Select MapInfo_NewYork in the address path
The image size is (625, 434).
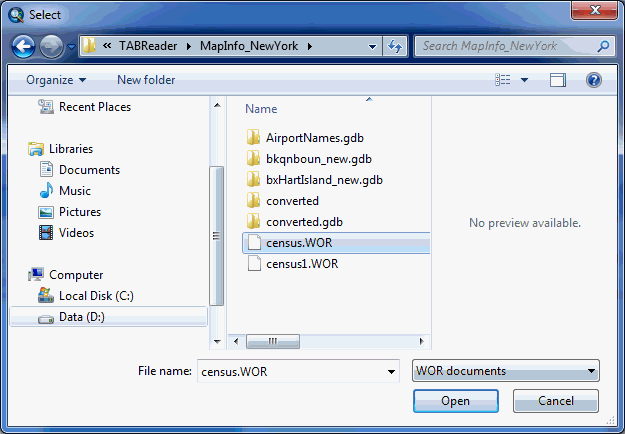coord(249,46)
